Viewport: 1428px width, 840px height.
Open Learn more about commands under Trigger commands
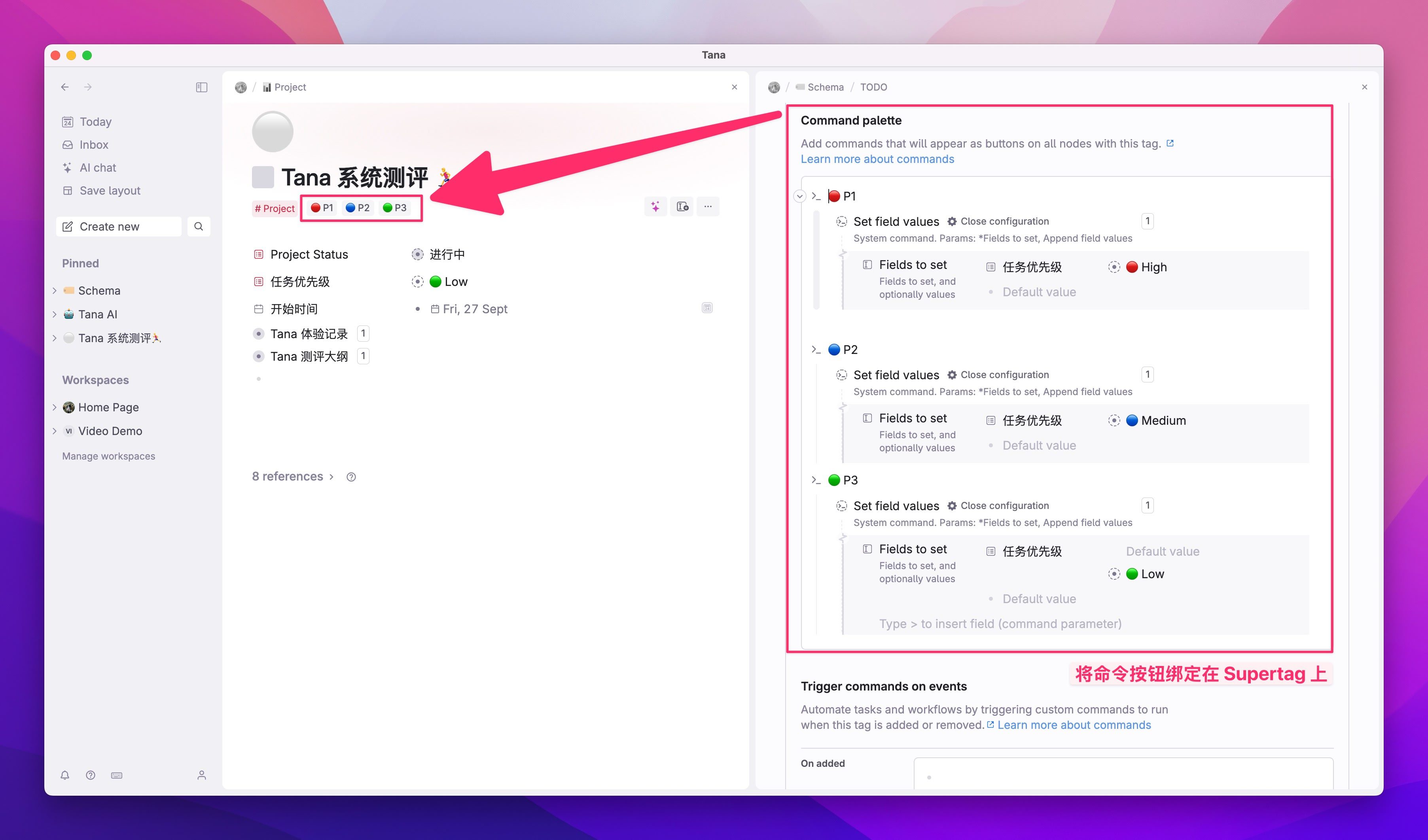1074,725
